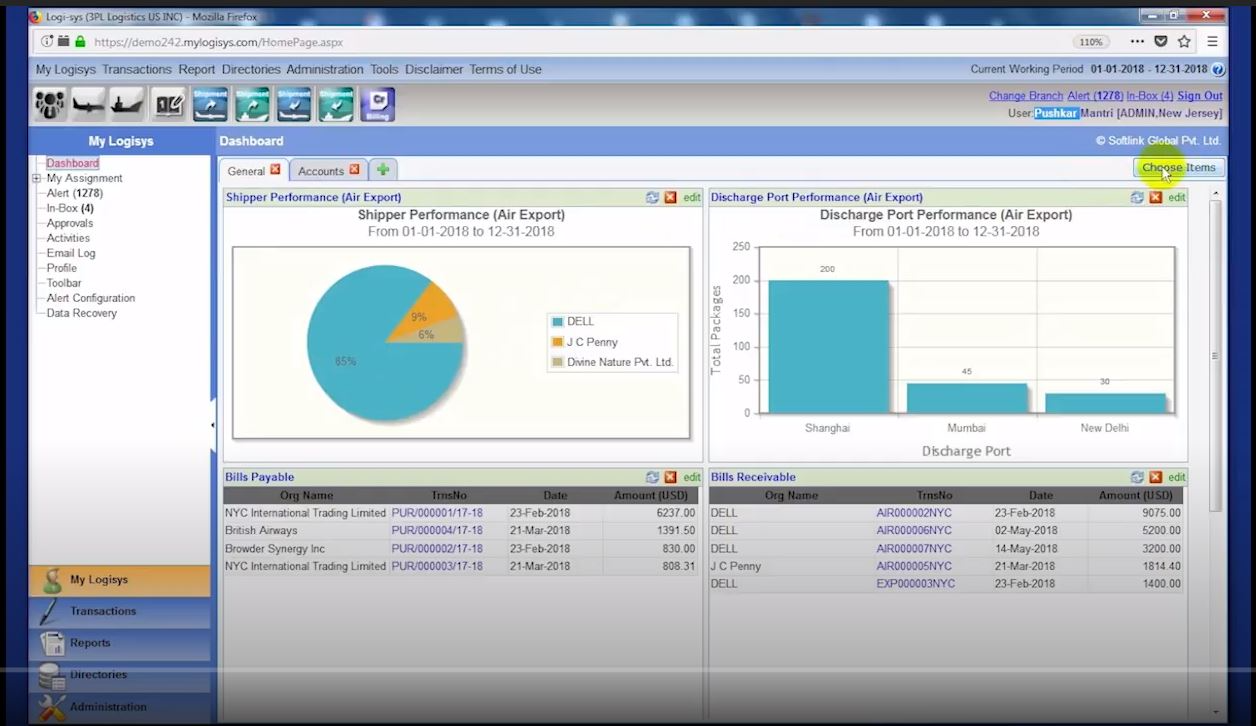Switch to the General dashboard tab

coord(248,170)
